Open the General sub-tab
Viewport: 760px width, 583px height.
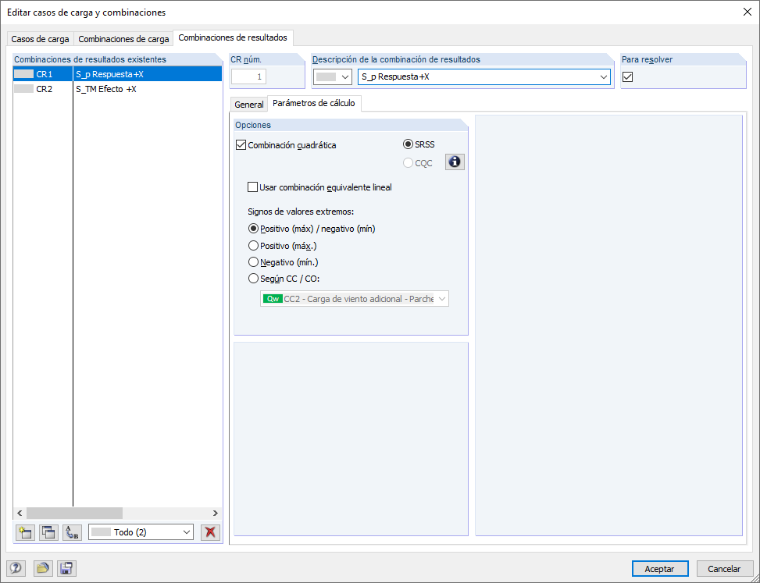point(249,104)
